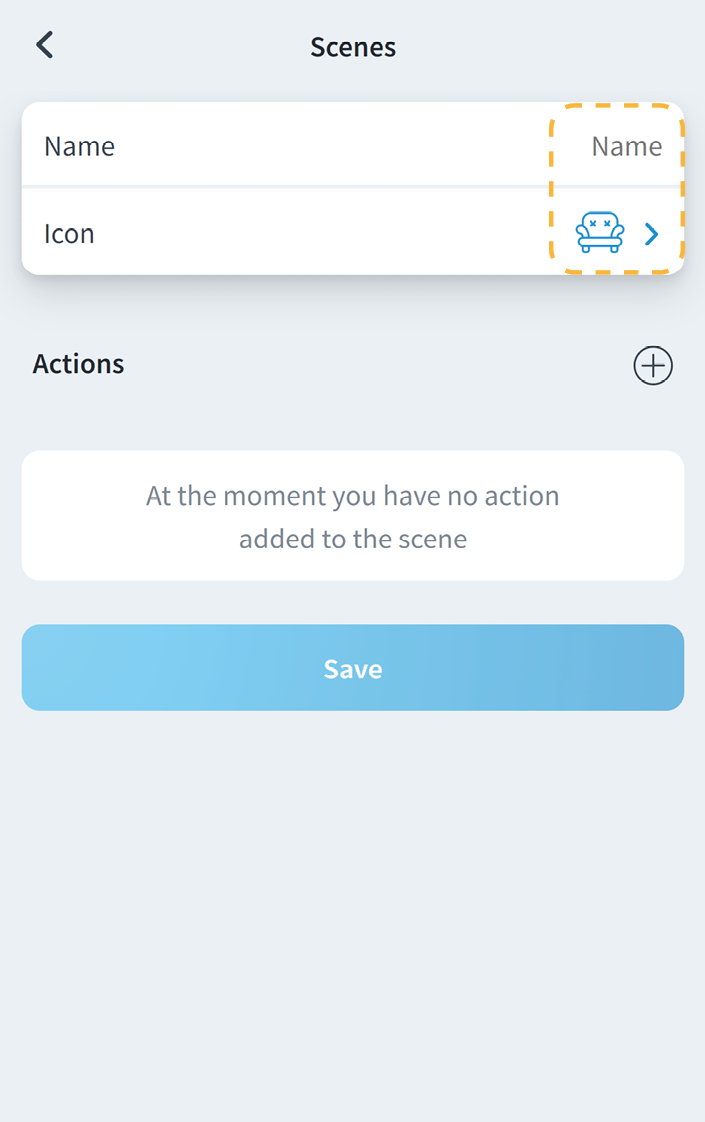705x1122 pixels.
Task: Open the icon picker via the blue chevron
Action: click(652, 234)
